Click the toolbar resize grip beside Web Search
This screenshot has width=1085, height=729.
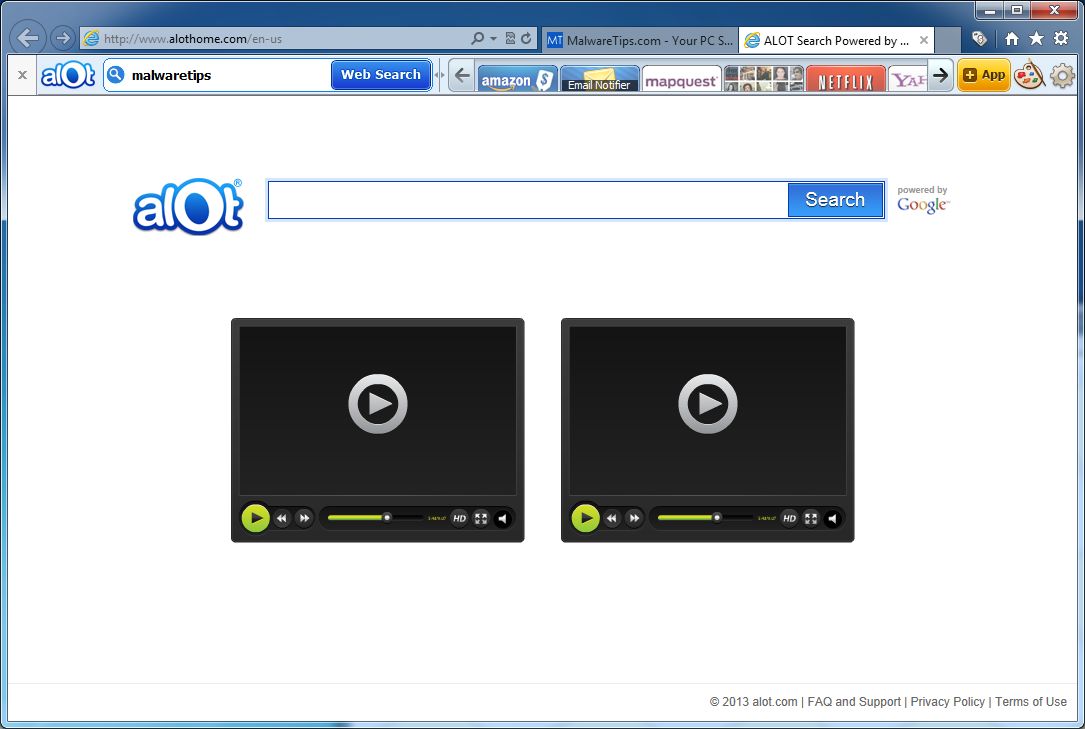pyautogui.click(x=439, y=75)
